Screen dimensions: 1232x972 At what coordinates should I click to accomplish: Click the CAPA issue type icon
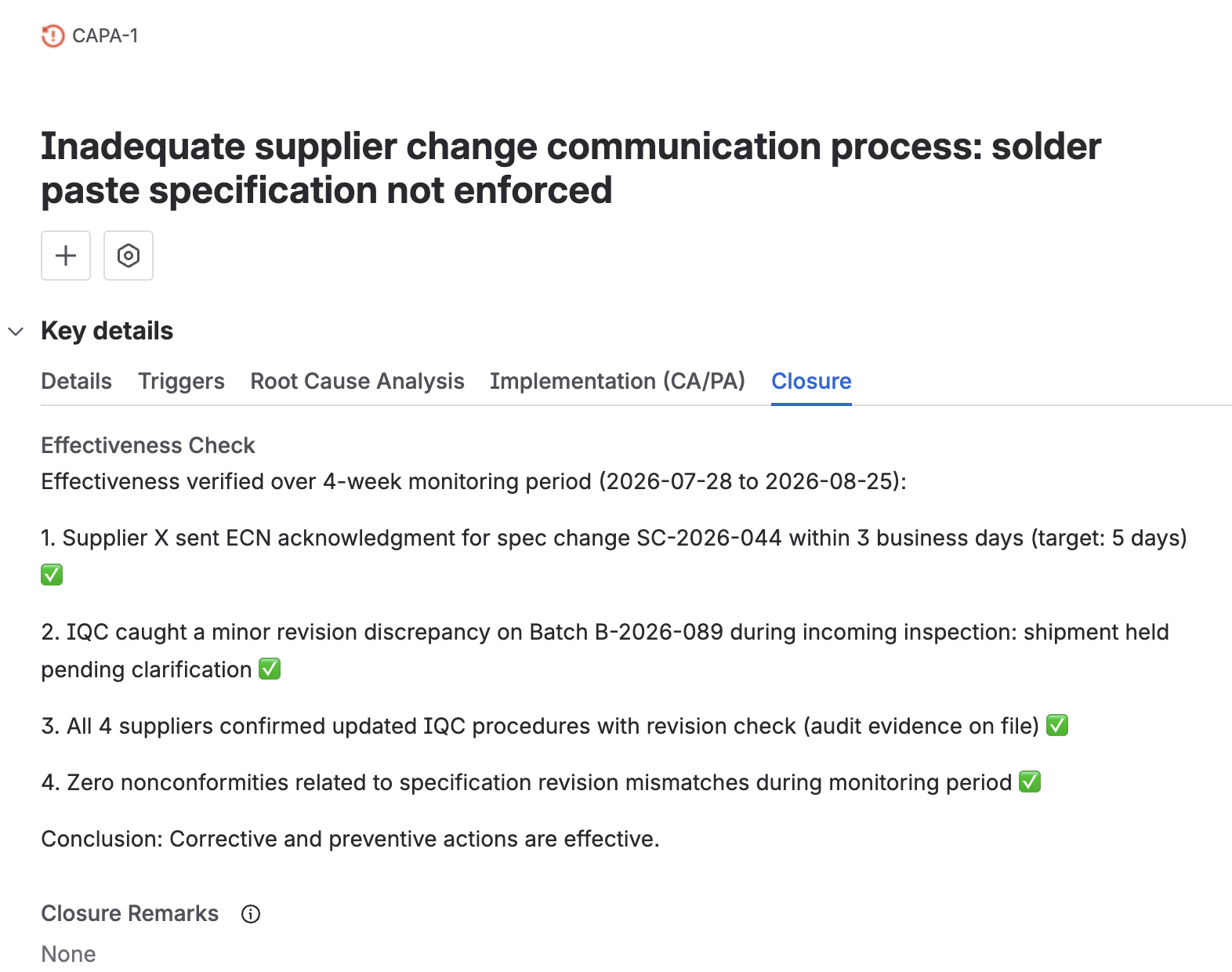coord(53,36)
